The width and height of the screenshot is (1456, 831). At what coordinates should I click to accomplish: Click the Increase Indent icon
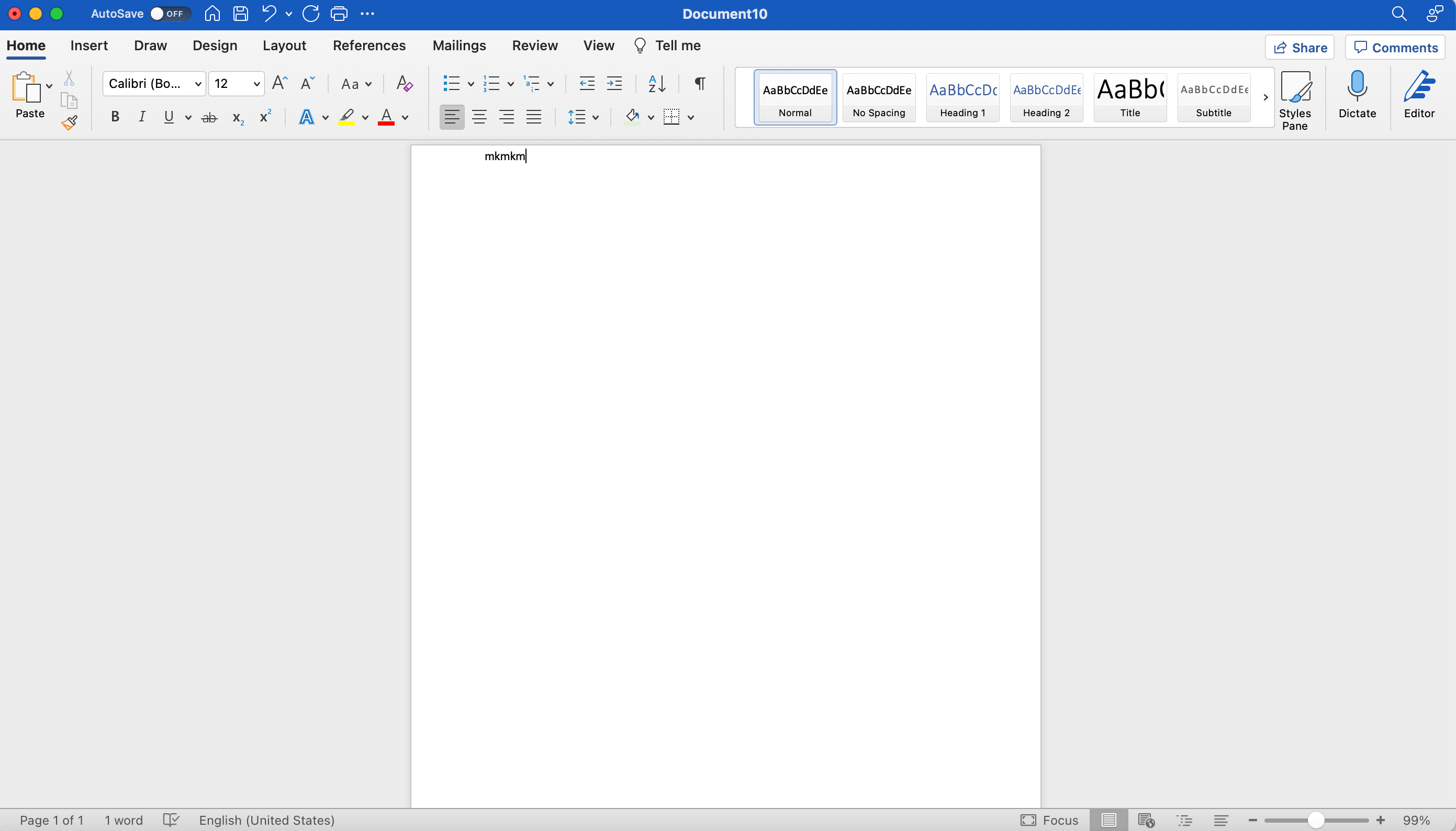coord(614,84)
